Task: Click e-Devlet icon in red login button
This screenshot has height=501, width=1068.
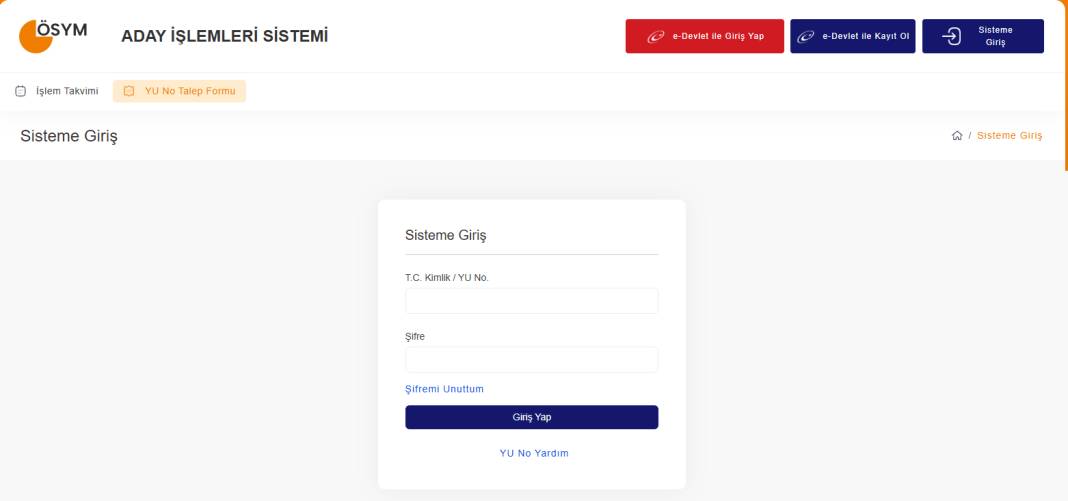Action: [x=656, y=37]
